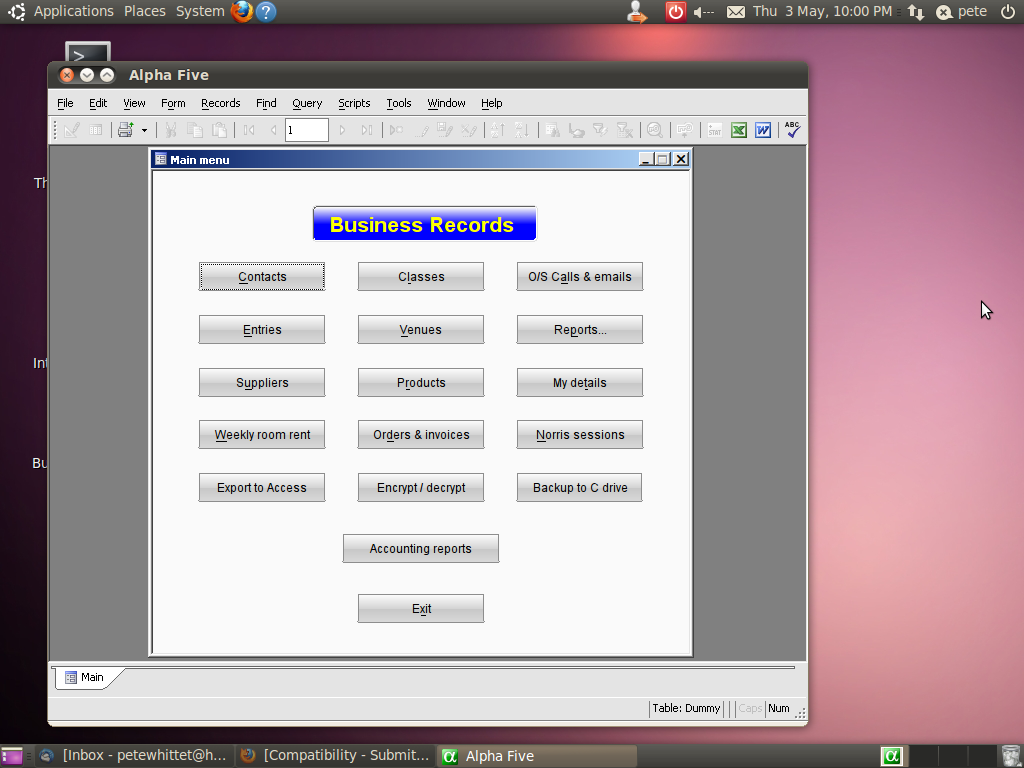Click the record number field
1024x768 pixels.
click(306, 130)
